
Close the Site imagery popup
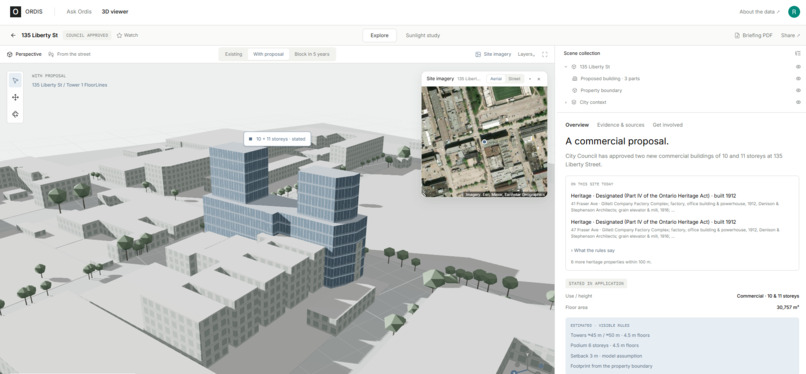pos(539,79)
